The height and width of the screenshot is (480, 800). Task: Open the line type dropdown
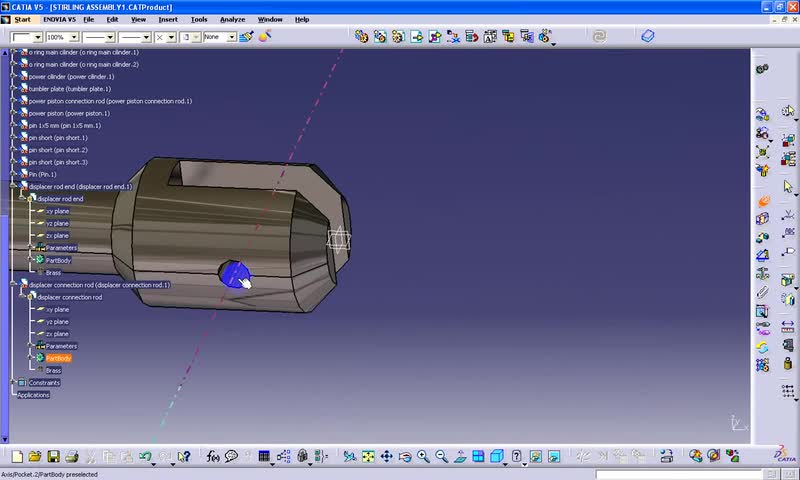(x=146, y=37)
